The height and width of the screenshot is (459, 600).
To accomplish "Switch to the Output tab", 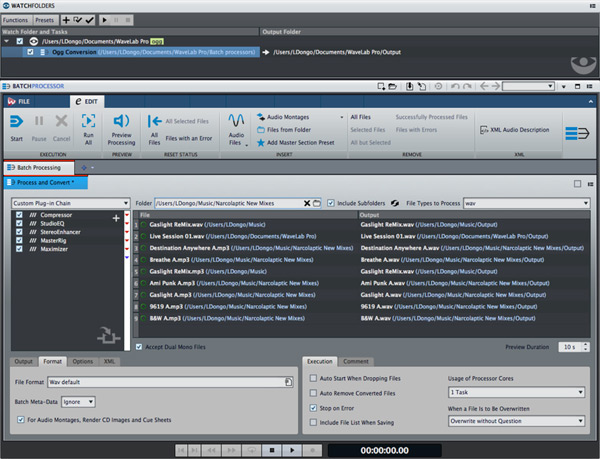I will pos(23,361).
